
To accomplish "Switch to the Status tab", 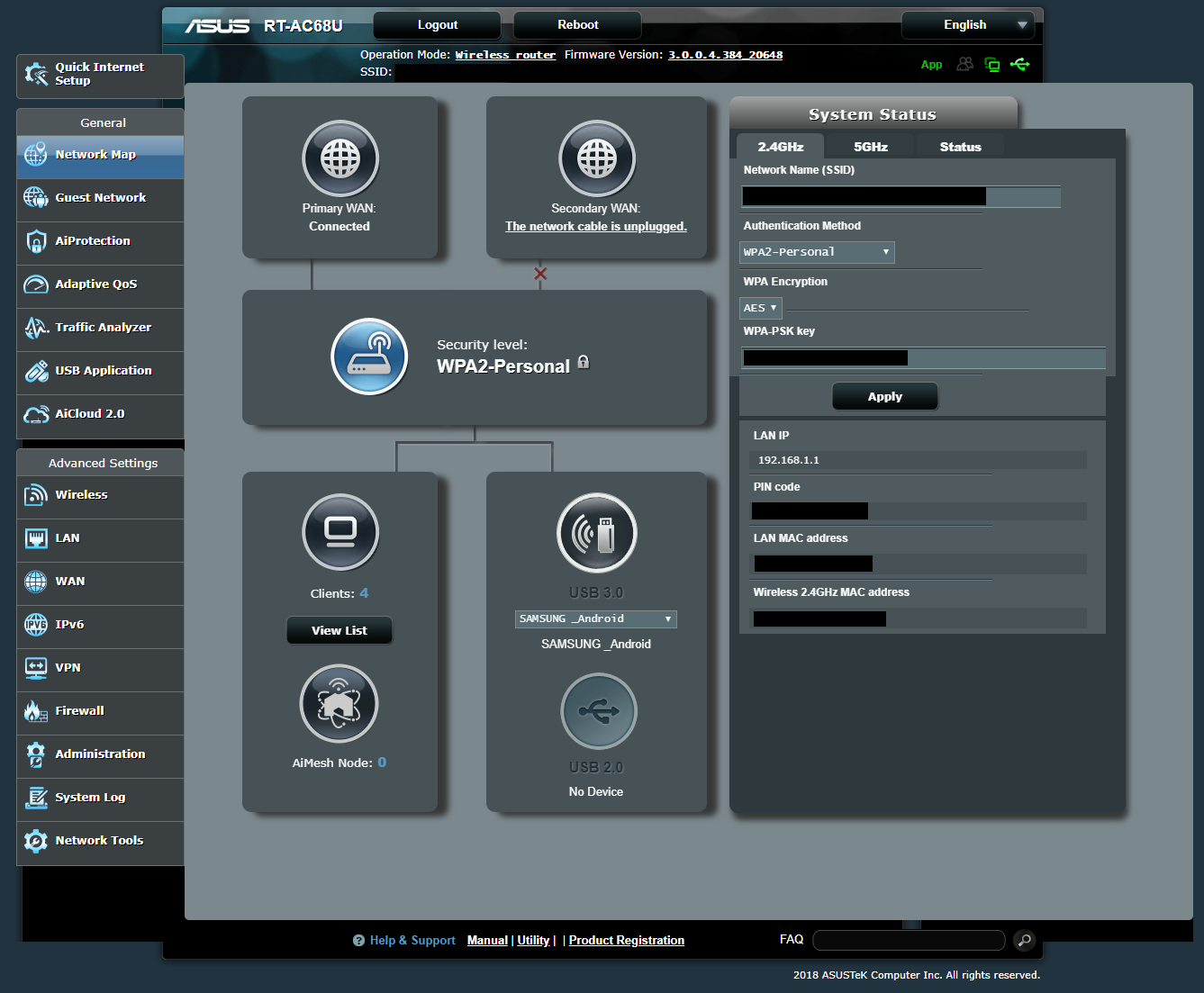I will coord(961,147).
